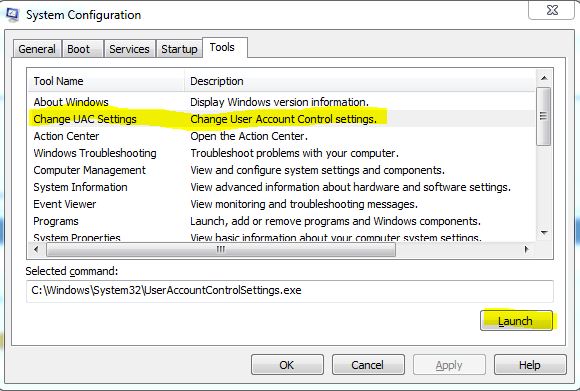Select Computer Management tool row
Viewport: 580px width, 391px height.
[x=281, y=170]
